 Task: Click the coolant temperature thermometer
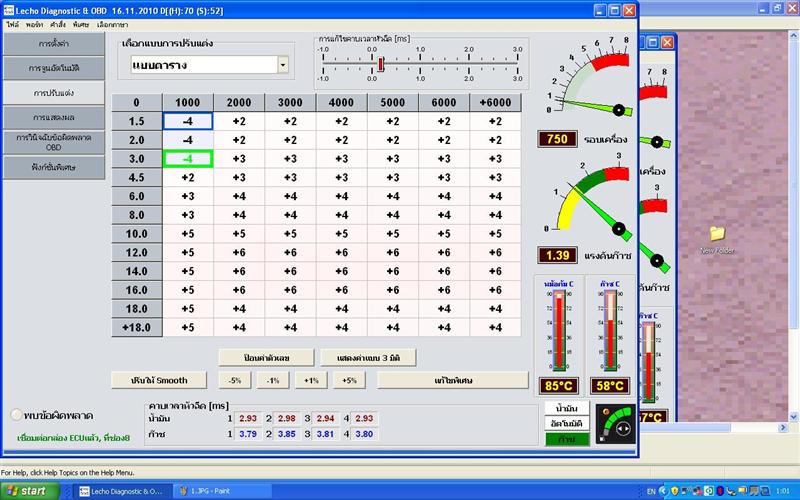pos(559,330)
